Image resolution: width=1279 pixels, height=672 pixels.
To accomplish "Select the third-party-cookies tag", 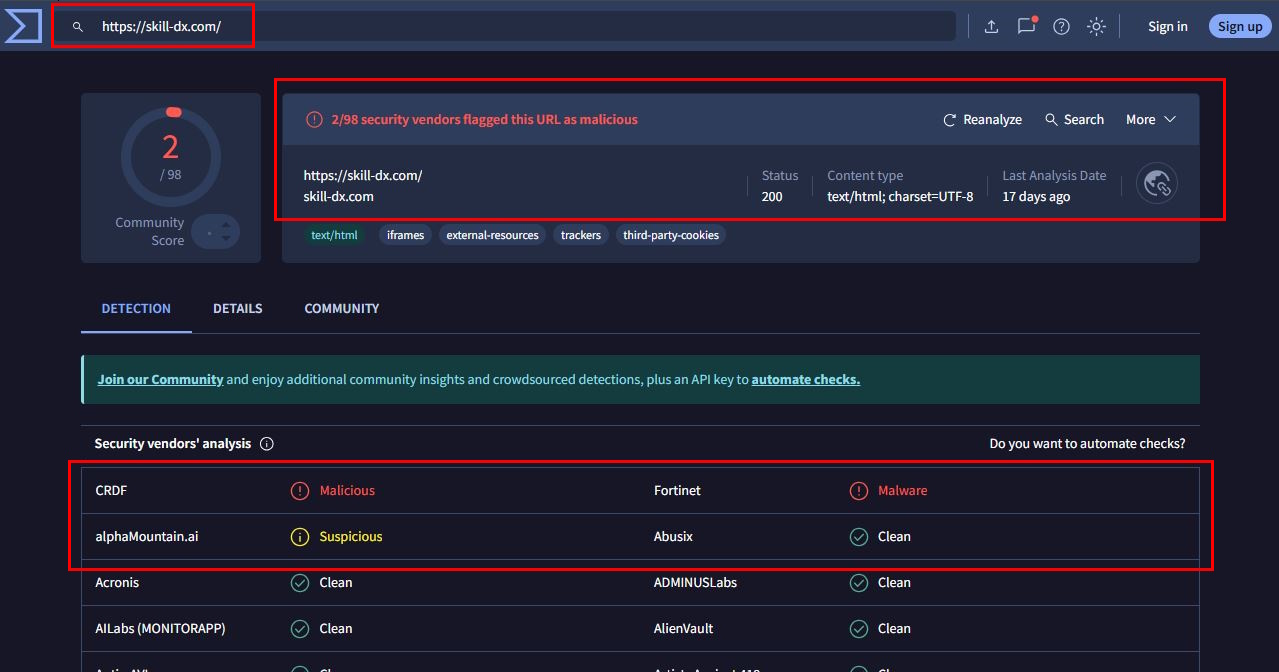I will pyautogui.click(x=670, y=236).
